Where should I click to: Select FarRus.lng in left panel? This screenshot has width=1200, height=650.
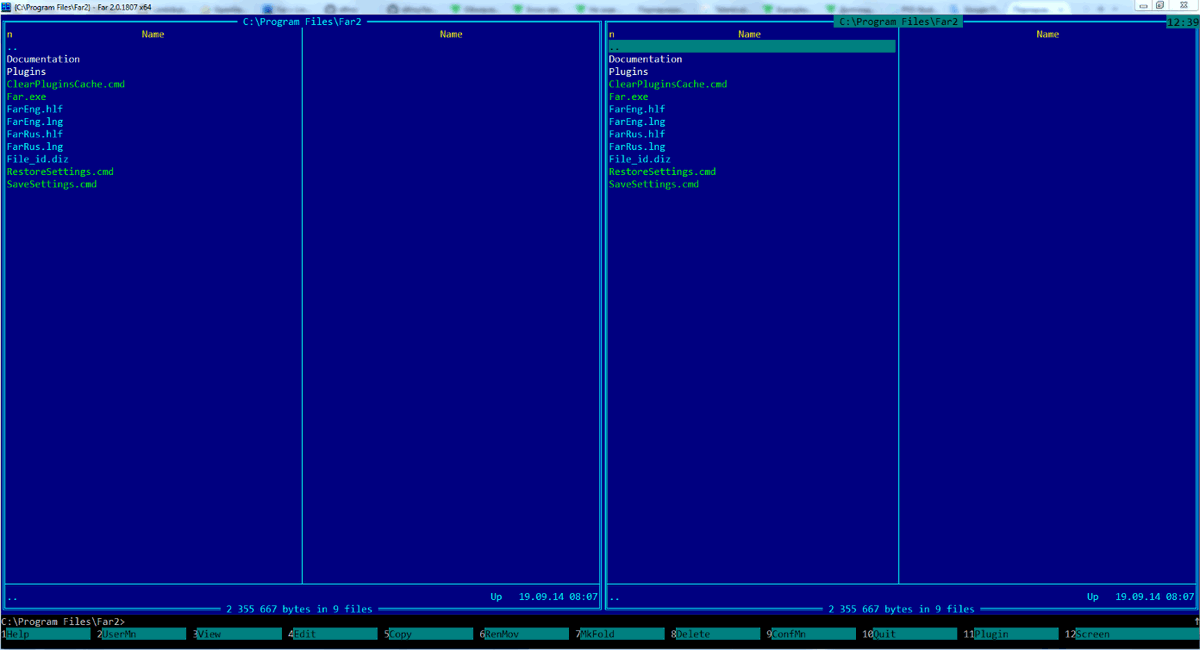point(35,147)
